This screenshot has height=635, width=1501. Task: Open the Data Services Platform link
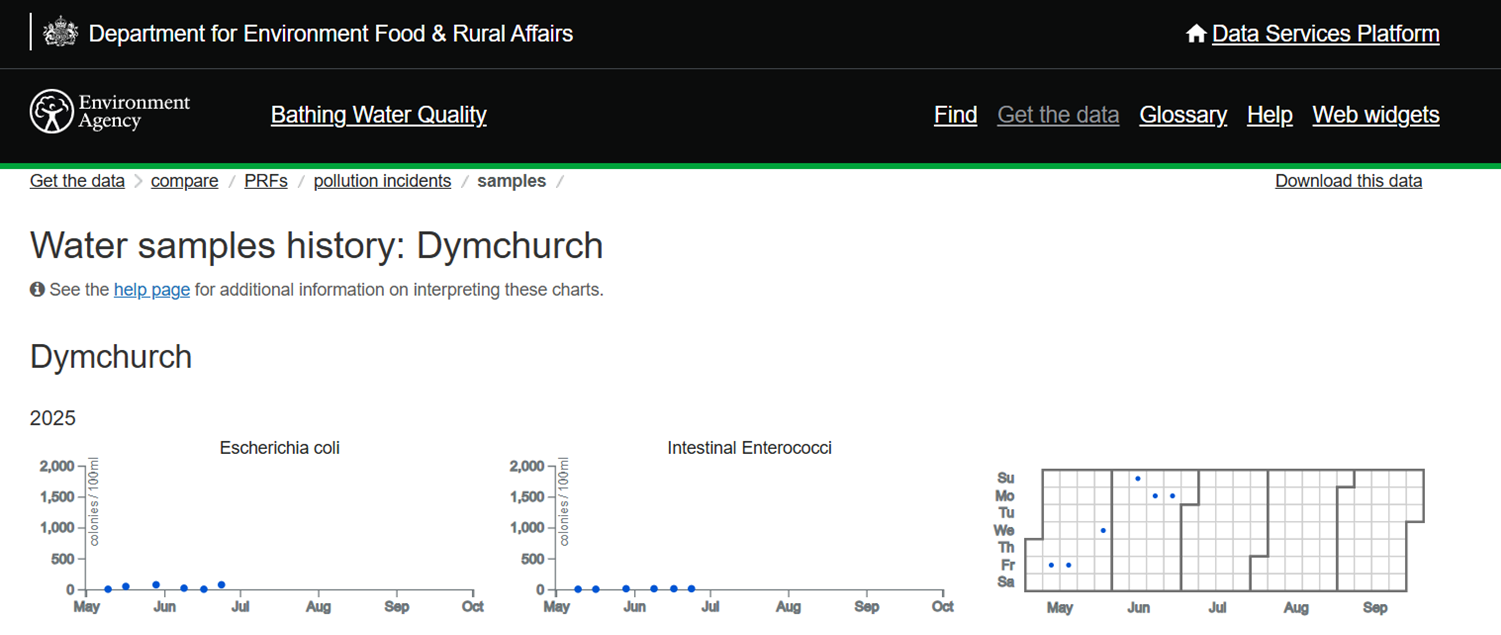[x=1326, y=34]
